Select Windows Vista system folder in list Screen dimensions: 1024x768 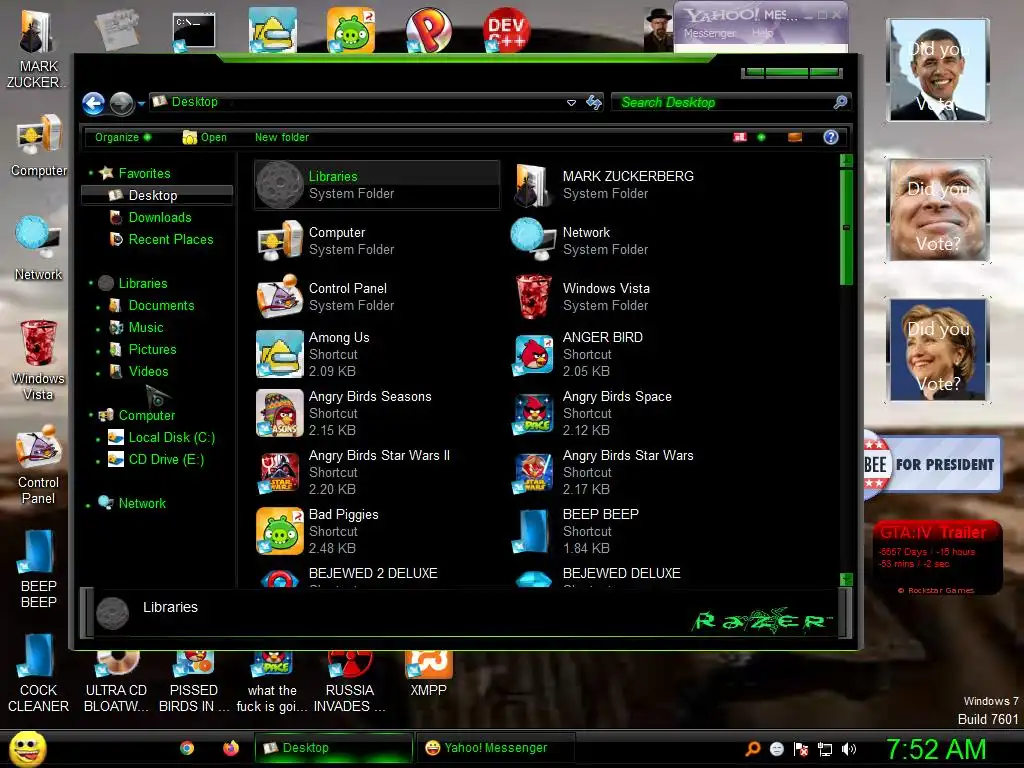(x=631, y=296)
